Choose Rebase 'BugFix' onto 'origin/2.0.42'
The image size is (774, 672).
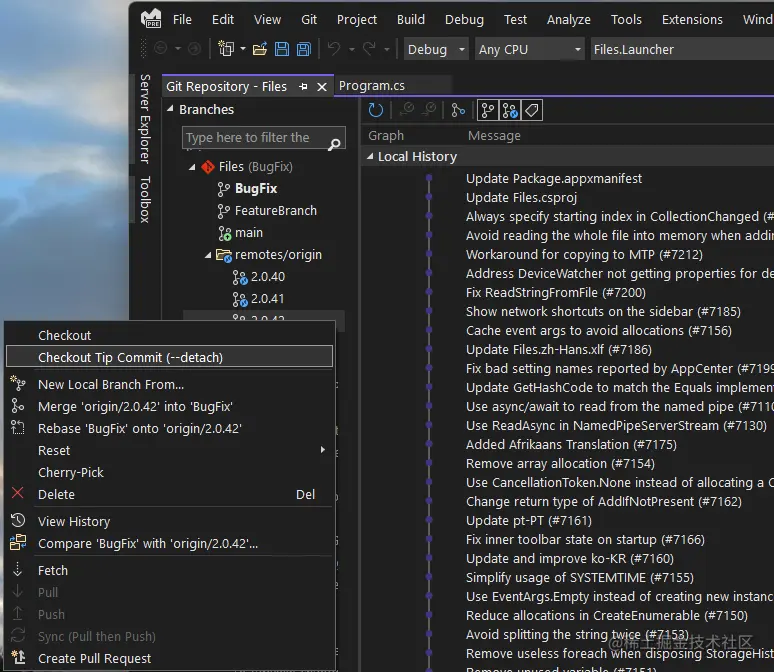pyautogui.click(x=170, y=428)
